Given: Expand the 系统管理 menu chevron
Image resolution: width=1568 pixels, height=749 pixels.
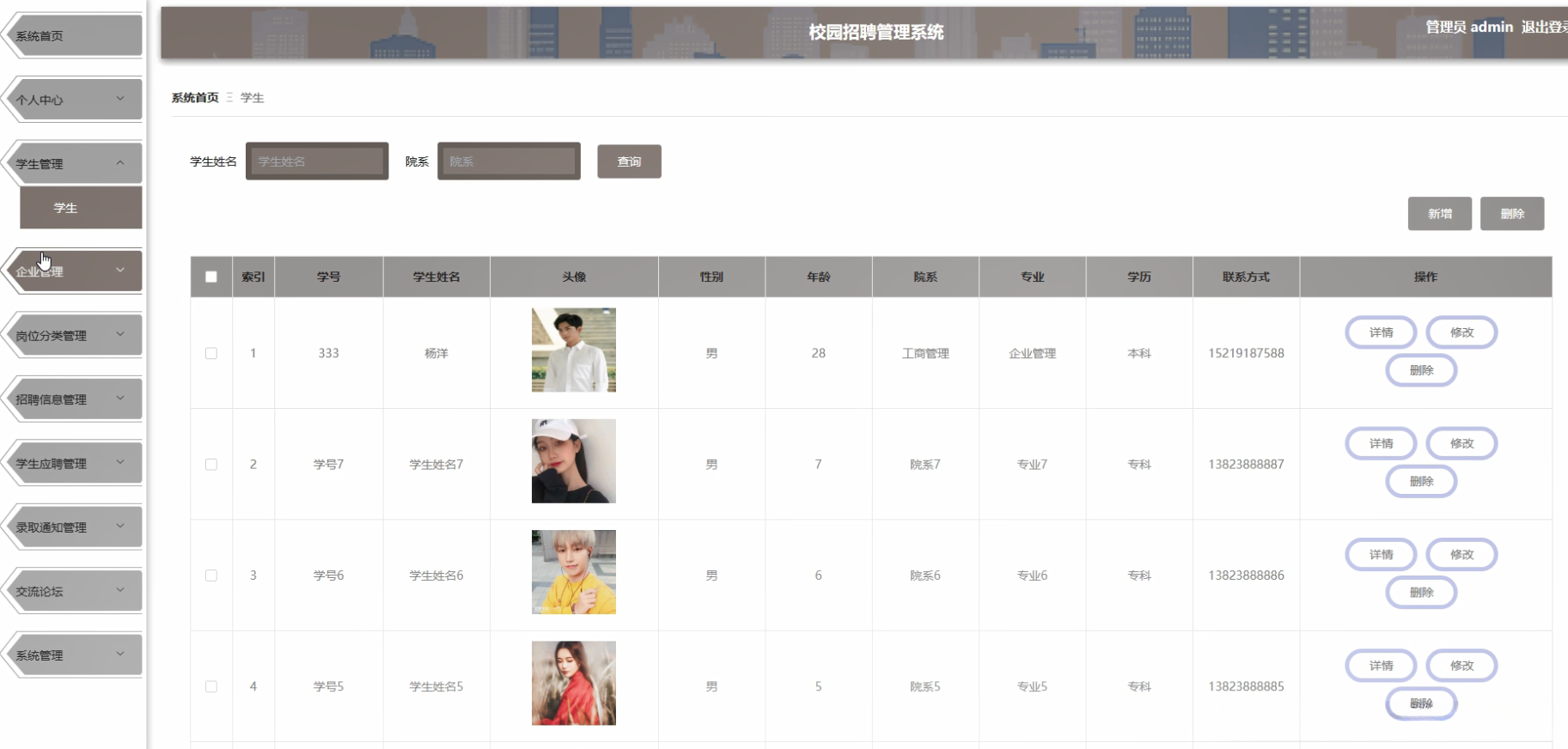Looking at the screenshot, I should click(x=120, y=655).
